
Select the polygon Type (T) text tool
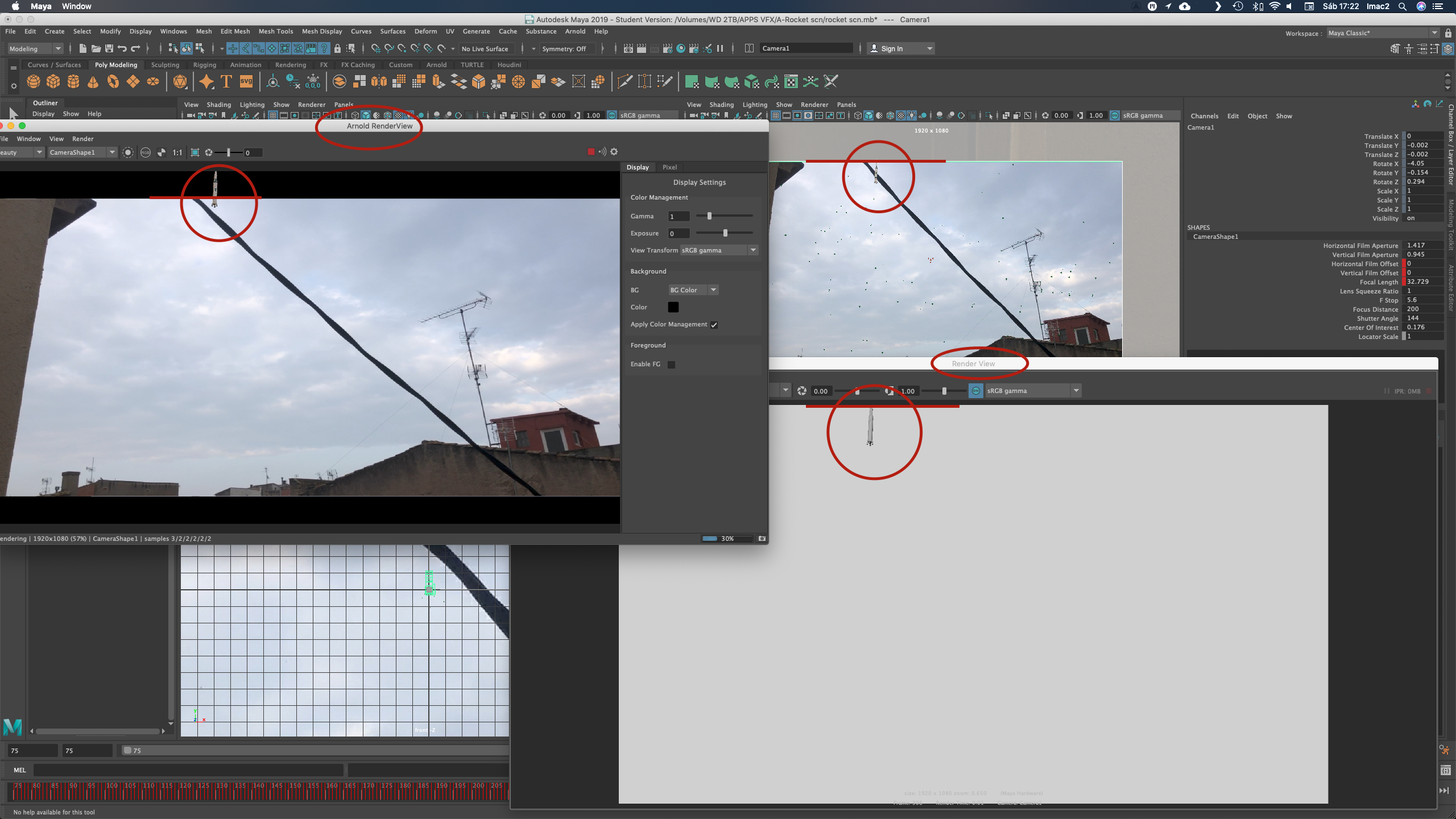(225, 81)
